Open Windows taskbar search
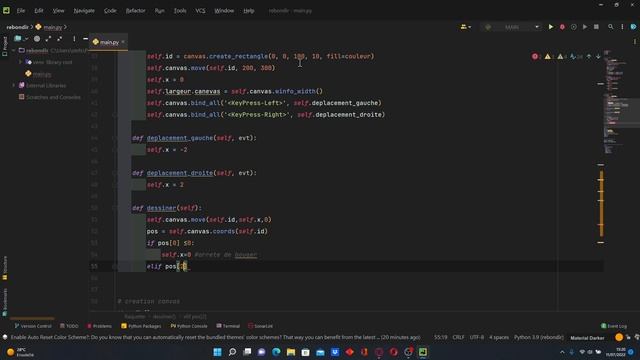640x360 pixels. tap(232, 352)
